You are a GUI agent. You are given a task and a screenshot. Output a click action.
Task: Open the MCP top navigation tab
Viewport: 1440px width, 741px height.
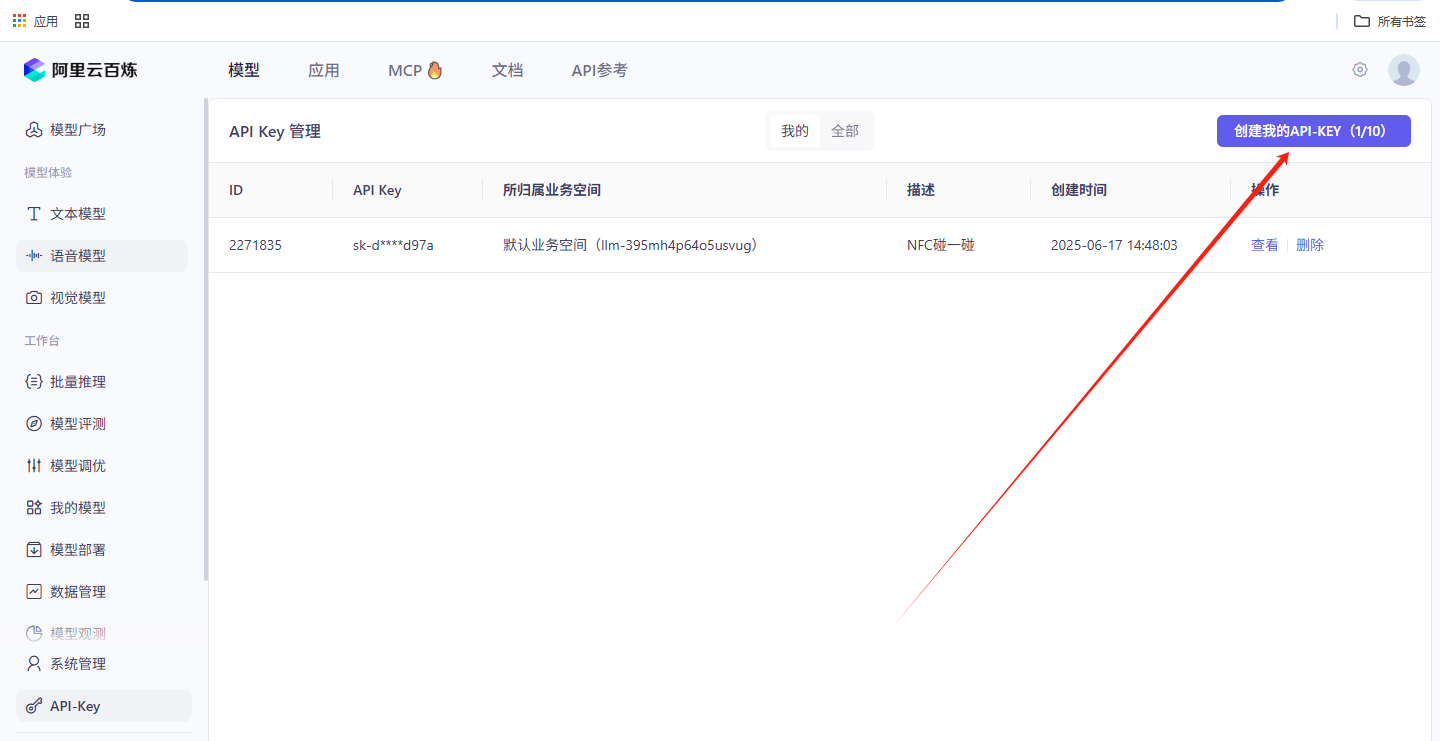point(415,70)
